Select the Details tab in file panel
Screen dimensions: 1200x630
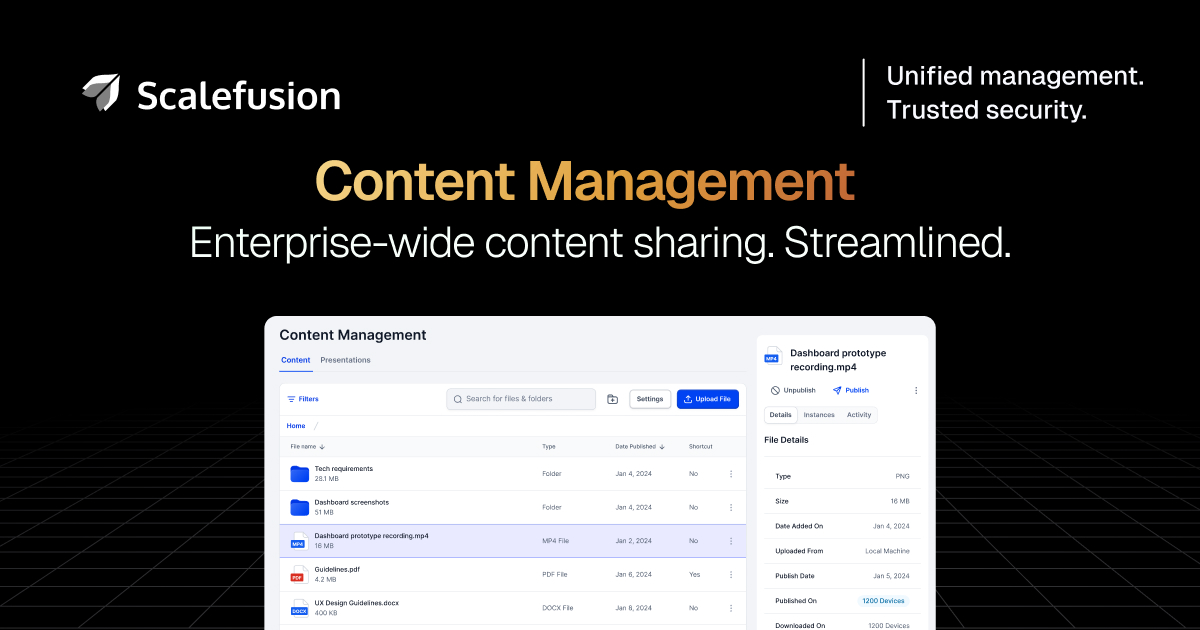point(781,415)
